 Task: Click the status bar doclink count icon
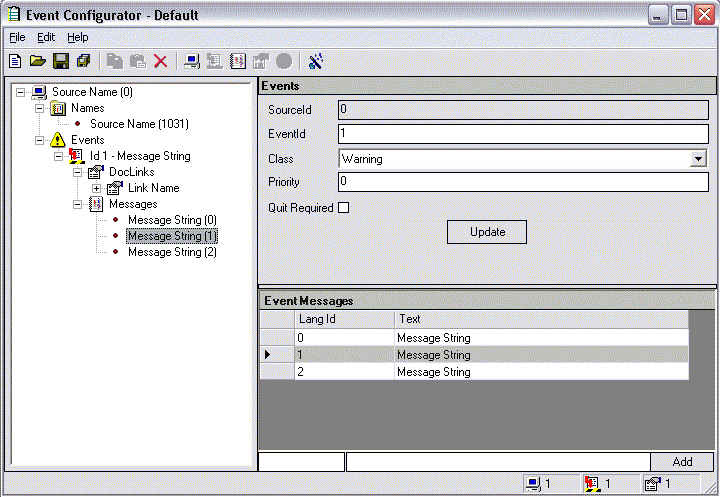pyautogui.click(x=652, y=484)
